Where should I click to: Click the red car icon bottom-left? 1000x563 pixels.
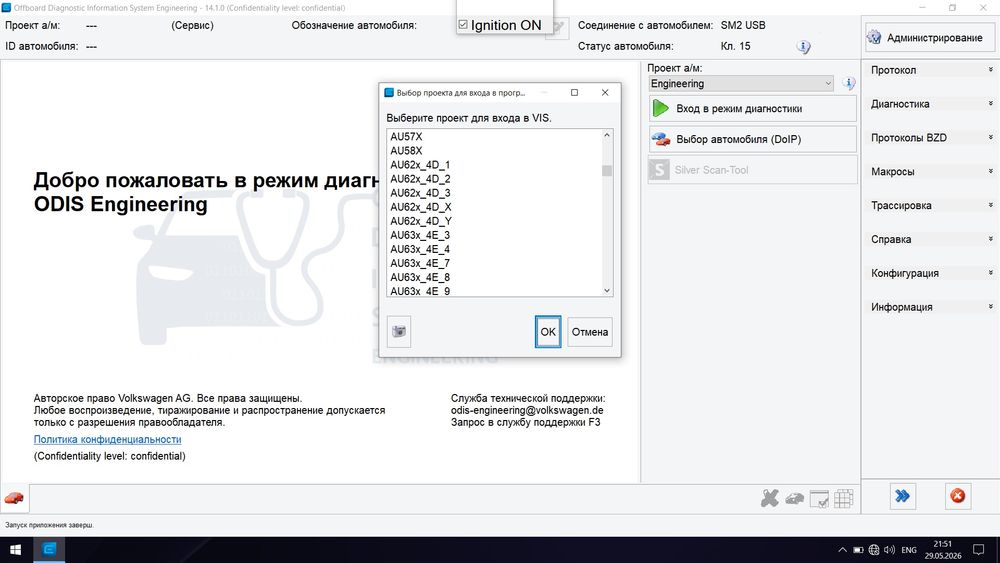(14, 498)
